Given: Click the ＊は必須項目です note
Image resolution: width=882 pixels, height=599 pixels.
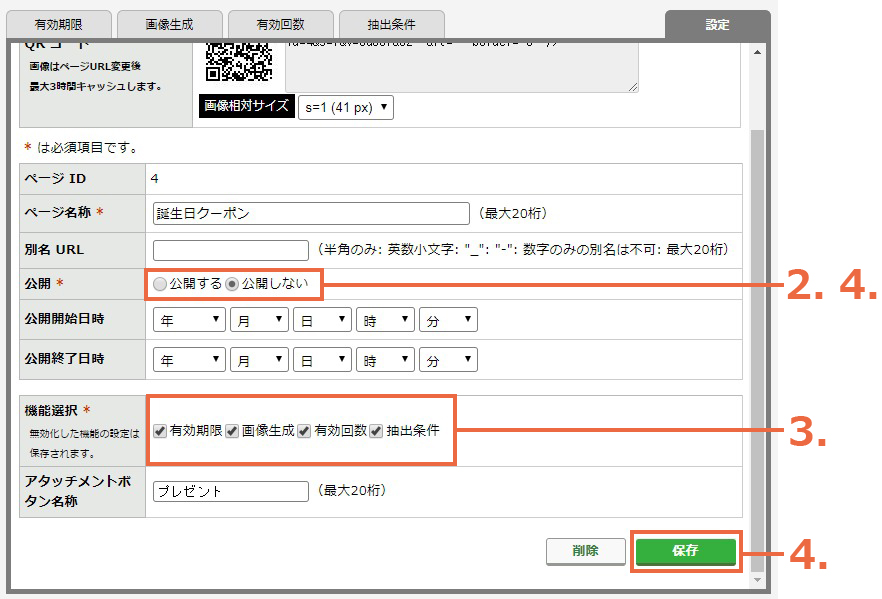Looking at the screenshot, I should [80, 148].
